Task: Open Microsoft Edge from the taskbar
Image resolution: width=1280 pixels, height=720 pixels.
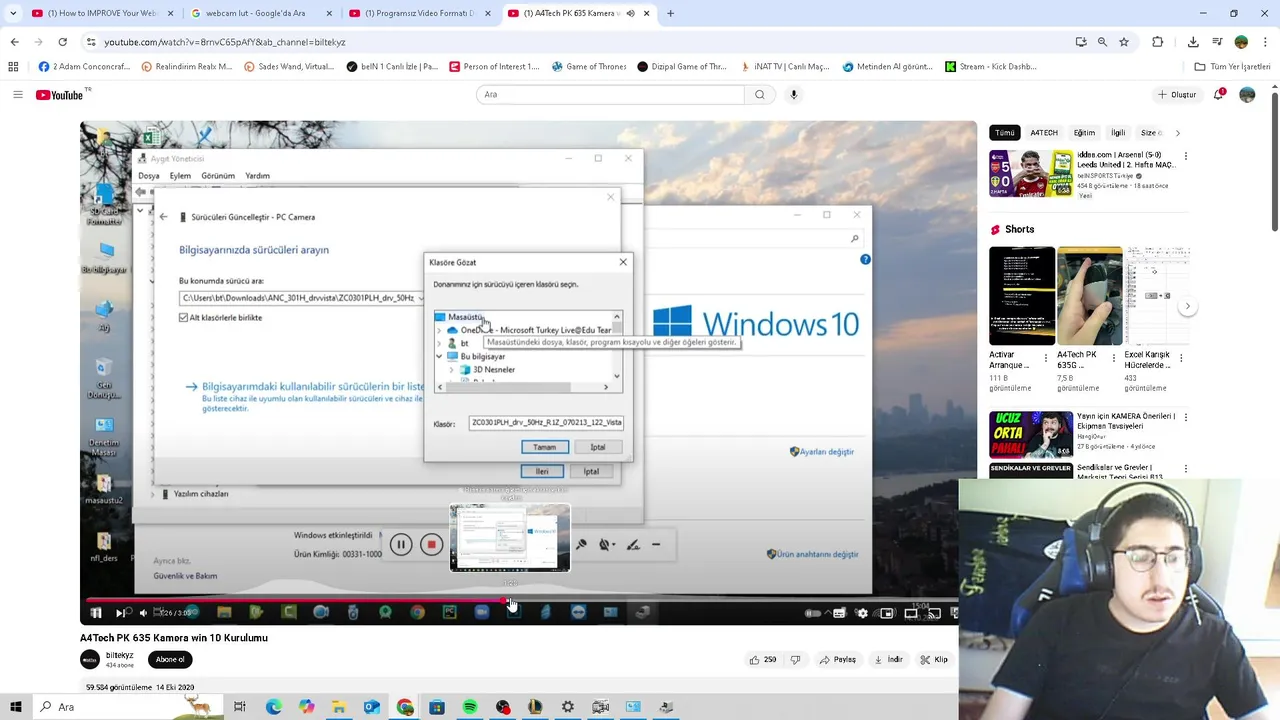Action: tap(273, 707)
